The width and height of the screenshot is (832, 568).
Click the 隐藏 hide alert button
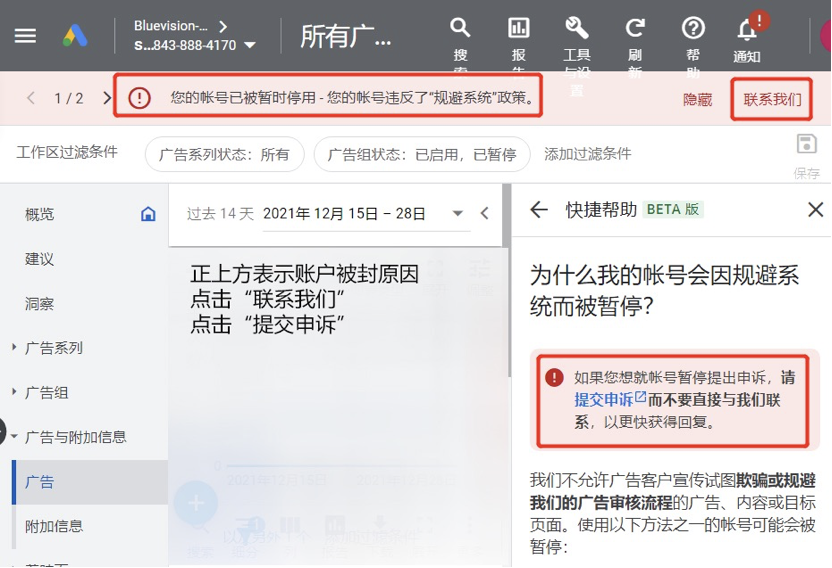697,99
